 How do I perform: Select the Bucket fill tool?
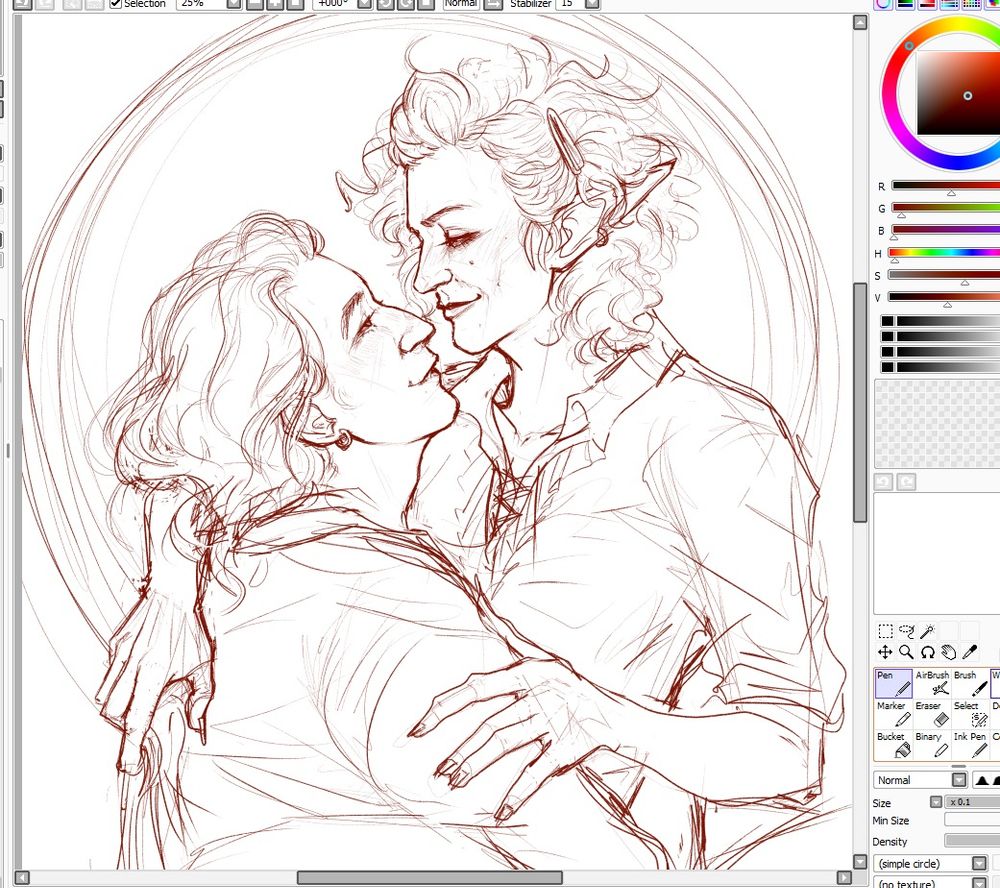point(892,743)
